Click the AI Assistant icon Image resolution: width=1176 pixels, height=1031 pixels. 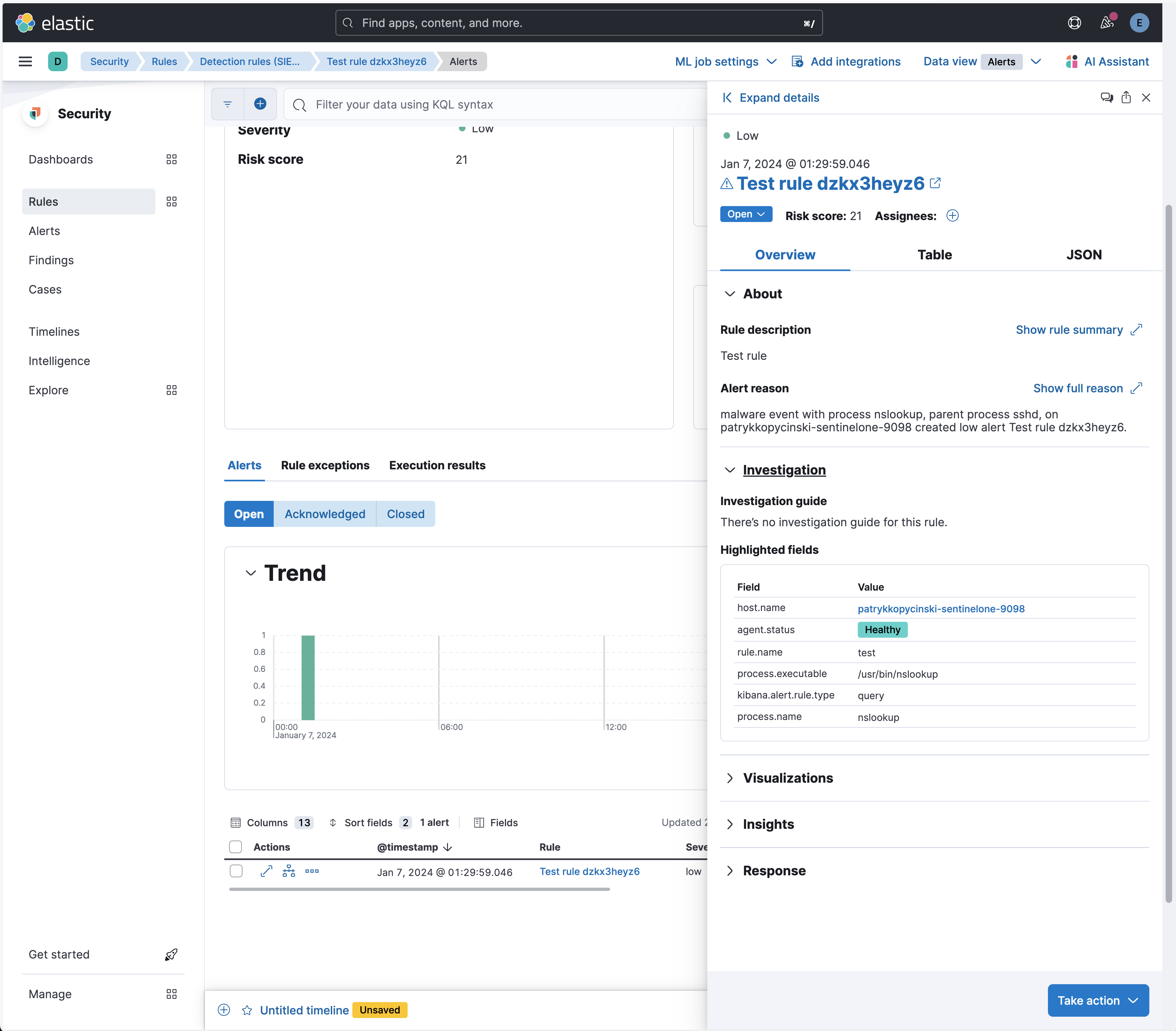pos(1071,61)
